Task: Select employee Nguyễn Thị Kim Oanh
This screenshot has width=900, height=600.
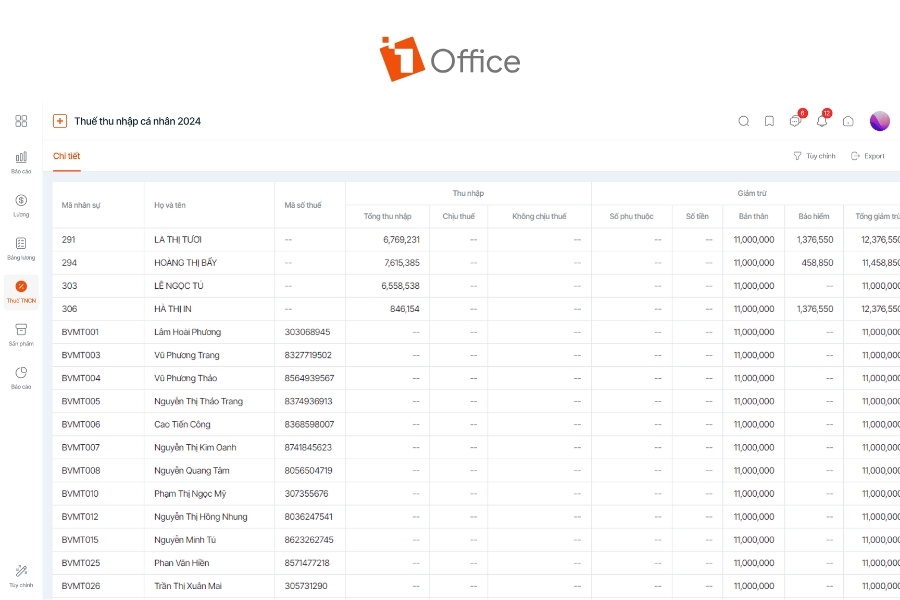Action: click(195, 447)
